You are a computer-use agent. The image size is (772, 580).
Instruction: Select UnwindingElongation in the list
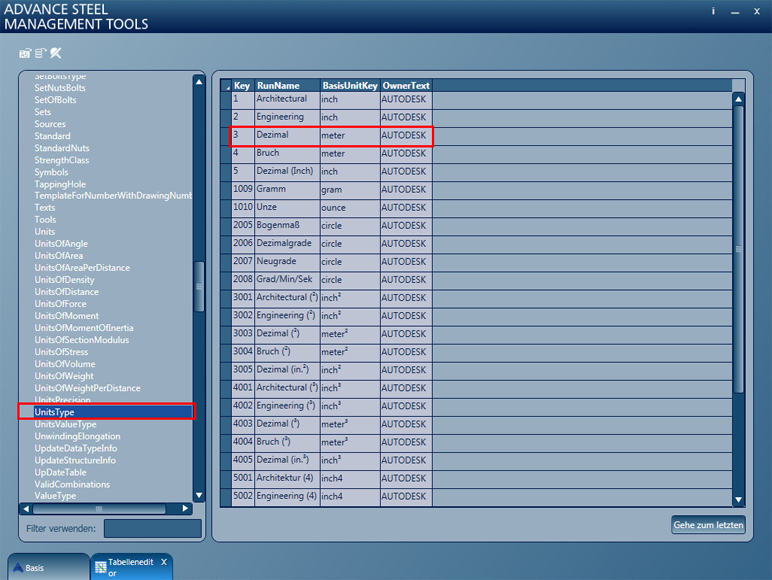pyautogui.click(x=77, y=436)
